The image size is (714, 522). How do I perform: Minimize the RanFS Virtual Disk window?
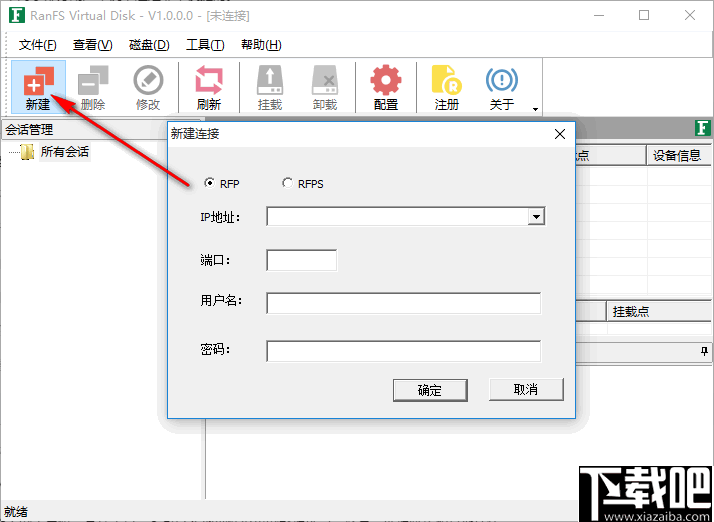tap(599, 15)
